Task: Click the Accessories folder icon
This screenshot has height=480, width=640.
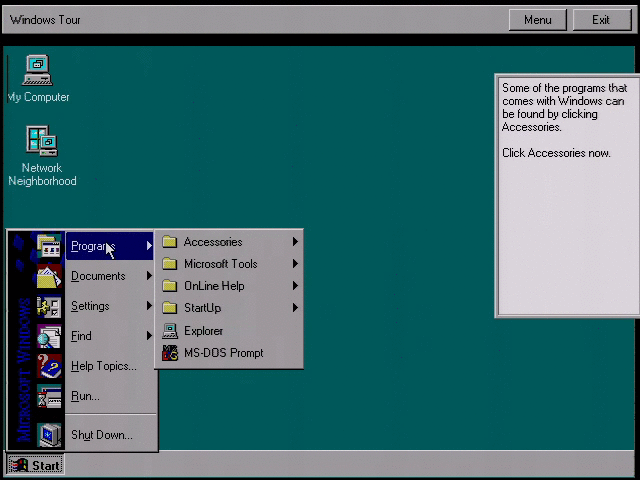Action: click(x=169, y=242)
